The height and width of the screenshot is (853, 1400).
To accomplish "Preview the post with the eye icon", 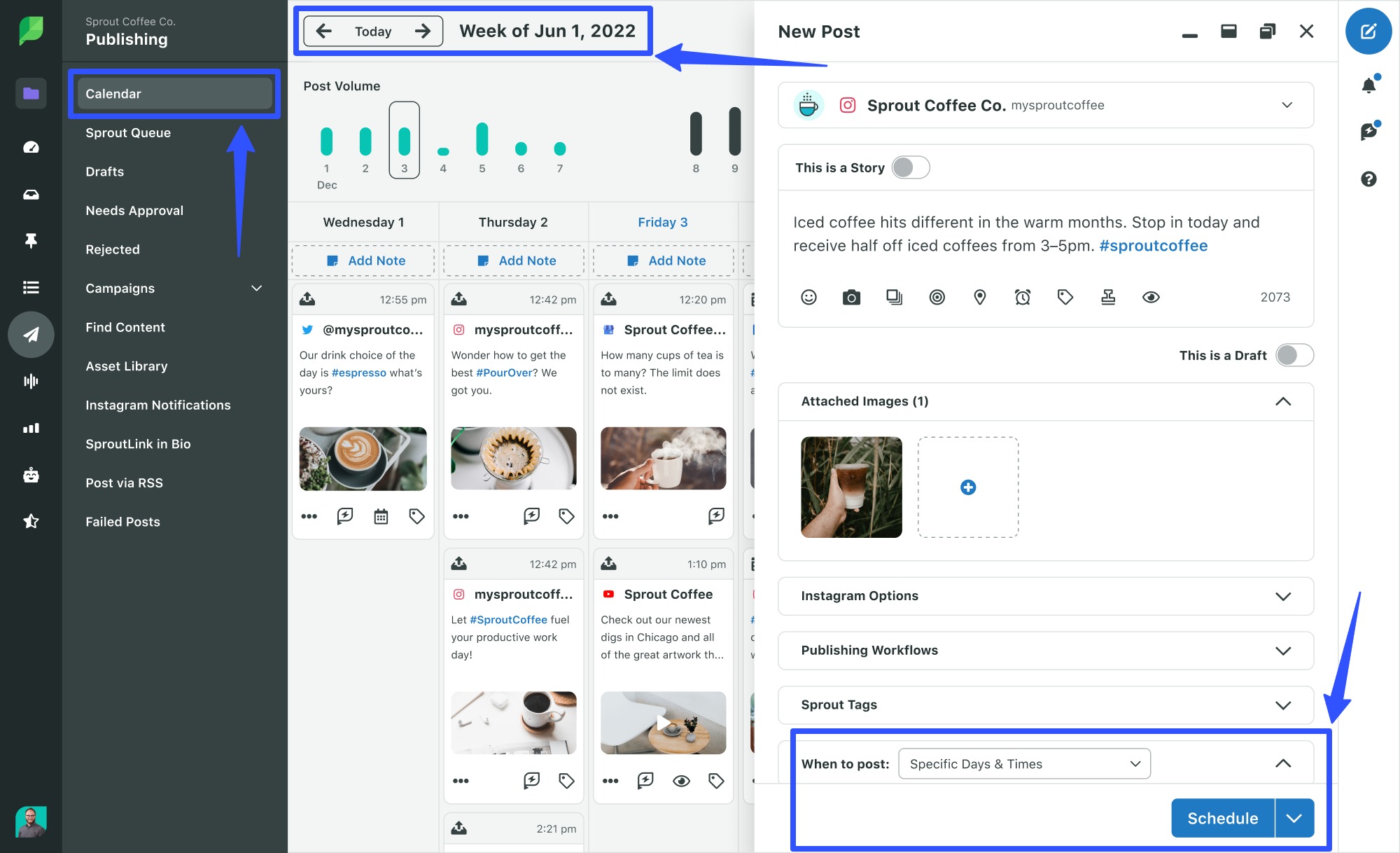I will (x=1151, y=297).
